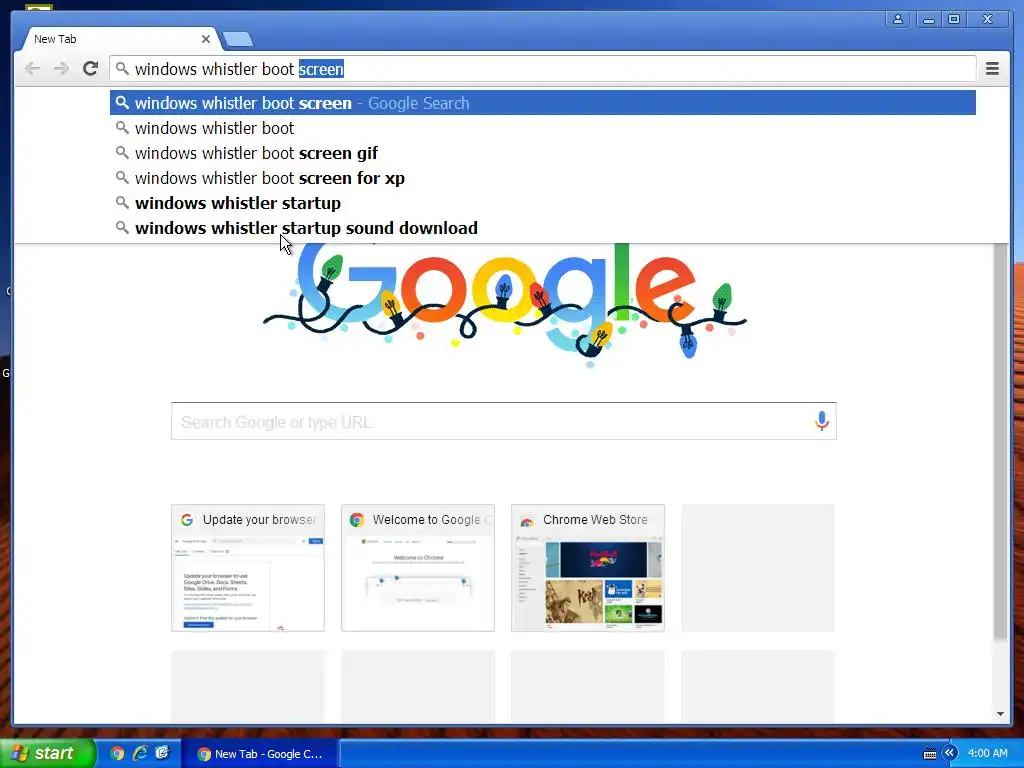Close the New Tab tab
Screen dimensions: 1024x768
pos(206,39)
